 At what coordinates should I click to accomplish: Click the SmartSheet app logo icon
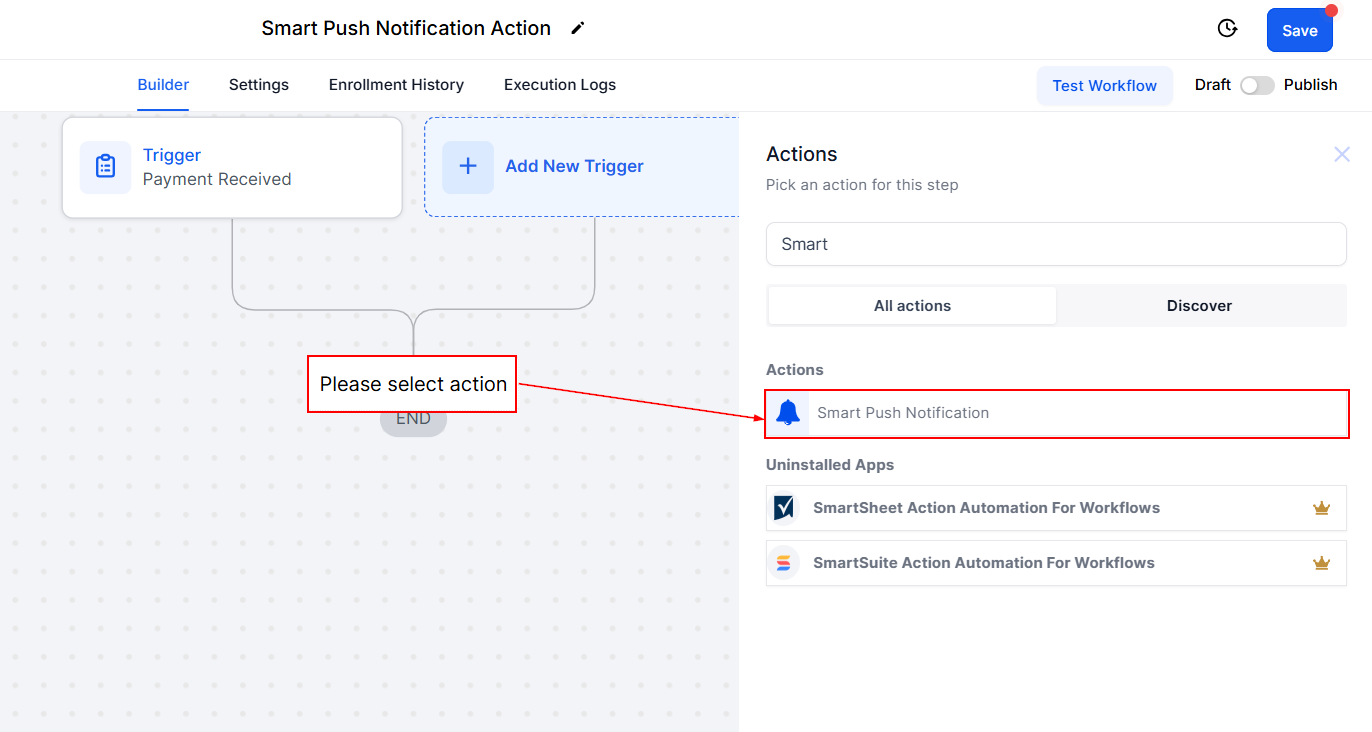pos(784,508)
